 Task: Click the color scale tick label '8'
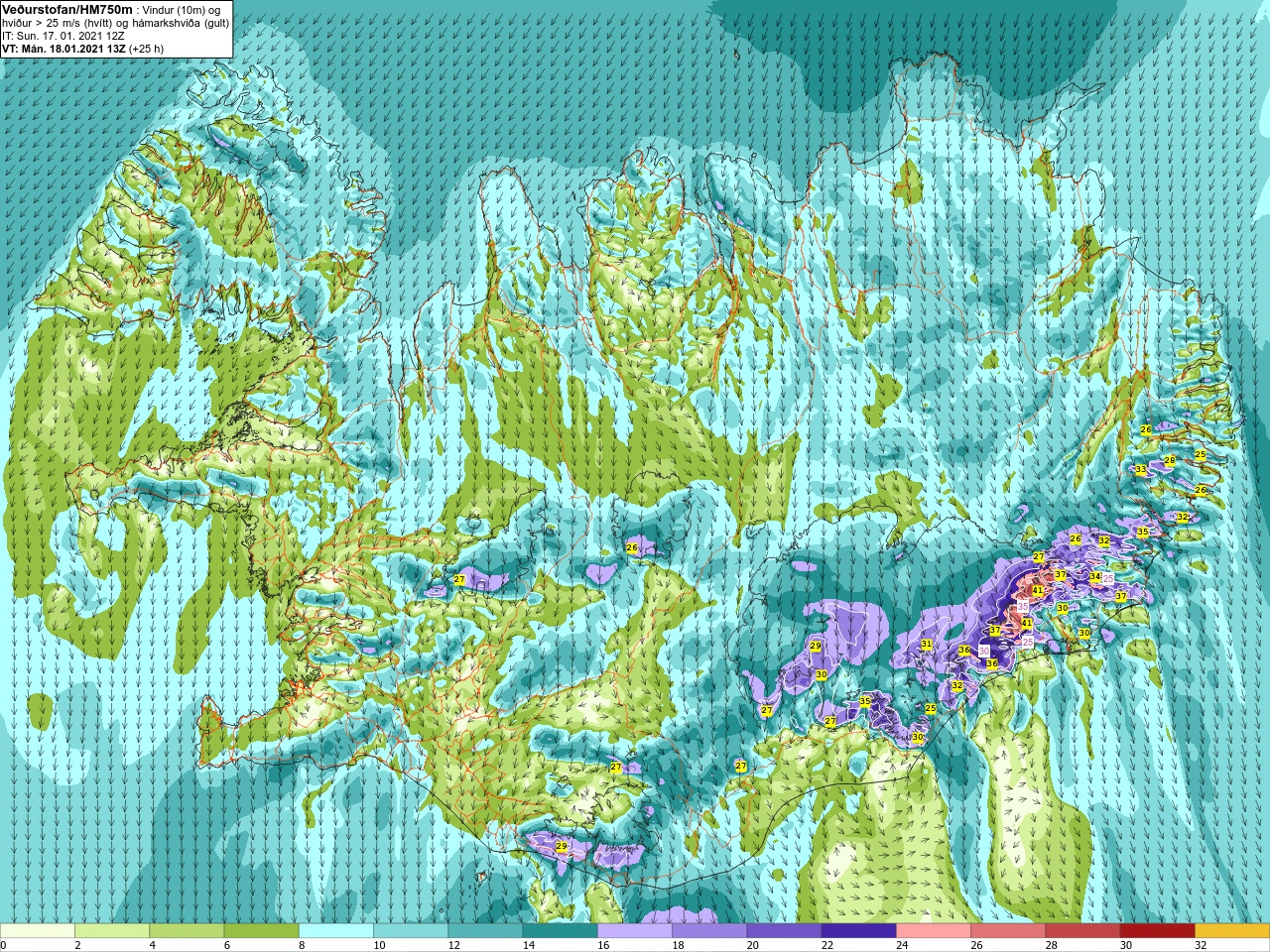303,945
